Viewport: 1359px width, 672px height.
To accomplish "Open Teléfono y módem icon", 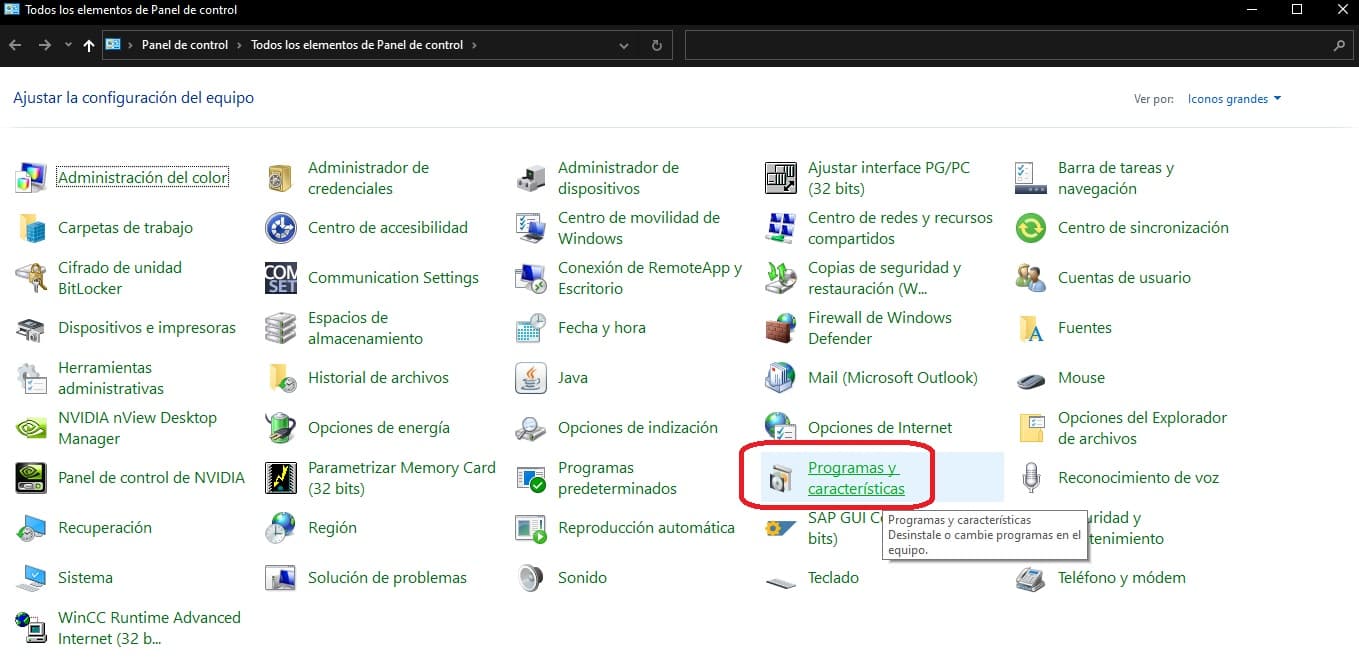I will tap(1031, 578).
